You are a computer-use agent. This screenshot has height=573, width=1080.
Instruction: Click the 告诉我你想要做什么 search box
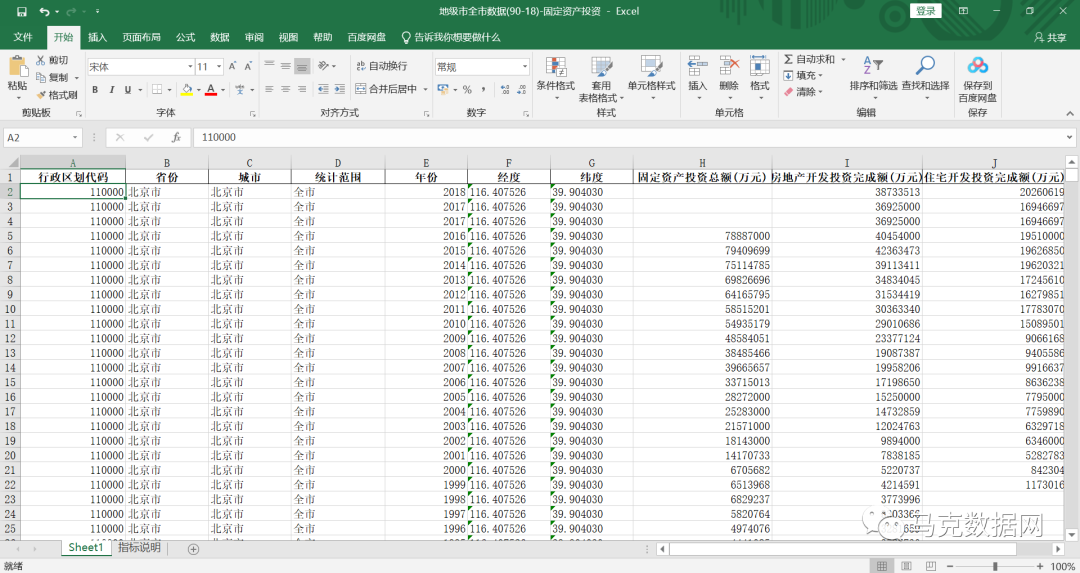pos(452,37)
